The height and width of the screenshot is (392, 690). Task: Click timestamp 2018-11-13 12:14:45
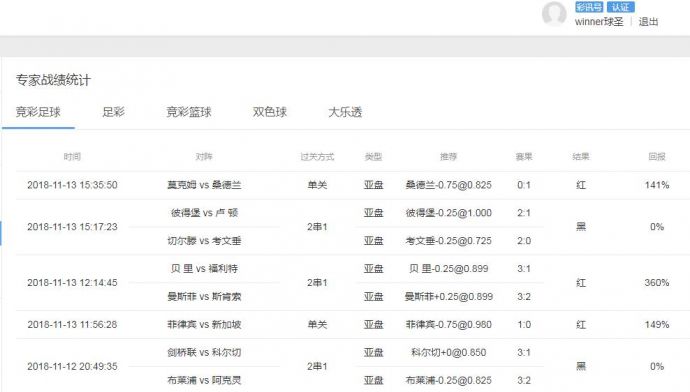click(72, 283)
